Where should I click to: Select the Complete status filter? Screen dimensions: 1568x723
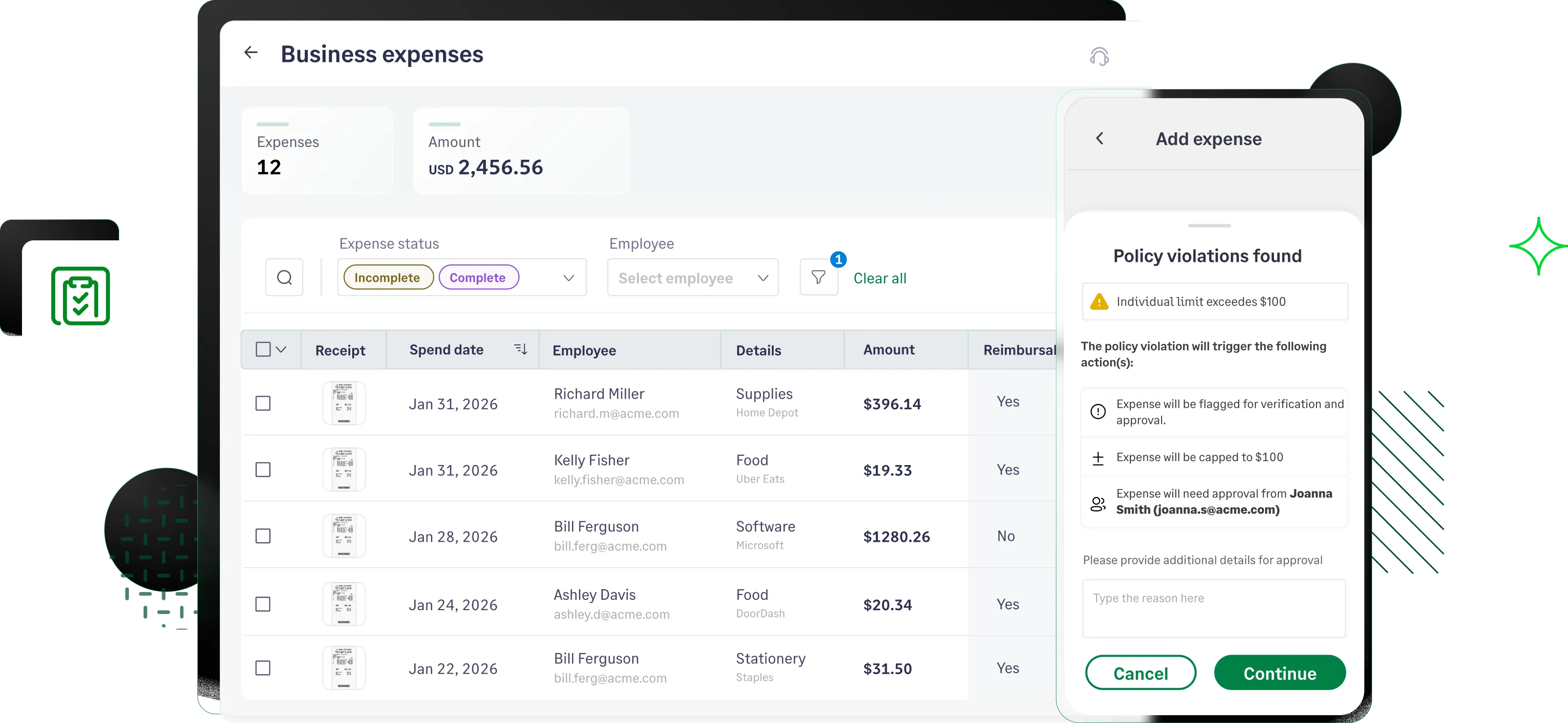(478, 277)
